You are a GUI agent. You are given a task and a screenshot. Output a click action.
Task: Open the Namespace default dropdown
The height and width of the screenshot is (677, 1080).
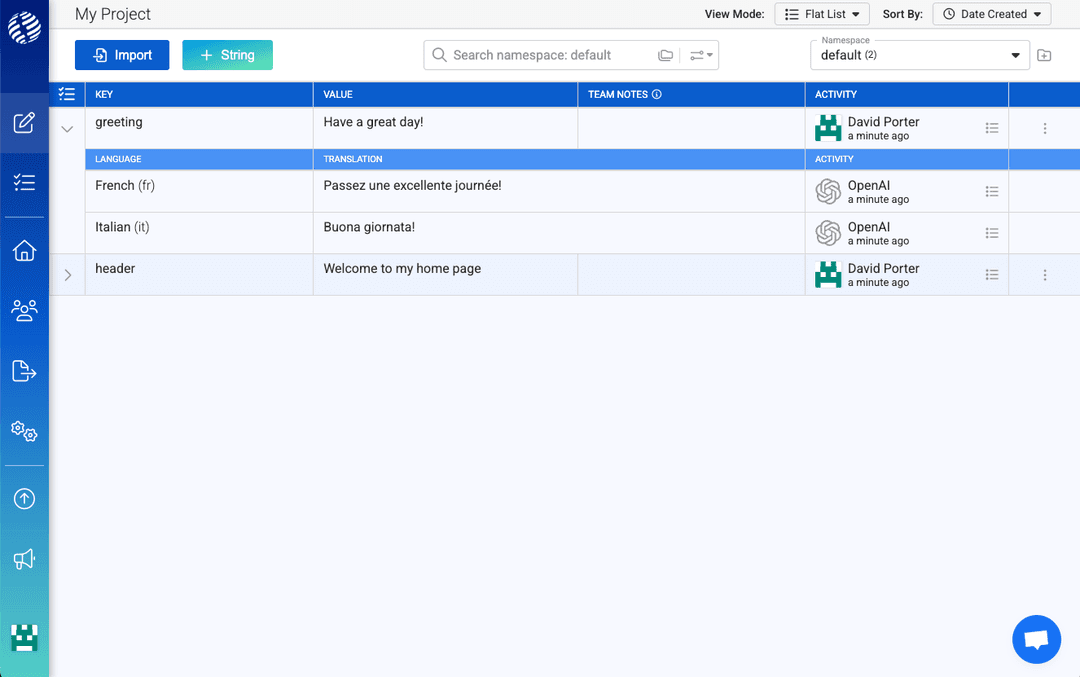coord(918,55)
